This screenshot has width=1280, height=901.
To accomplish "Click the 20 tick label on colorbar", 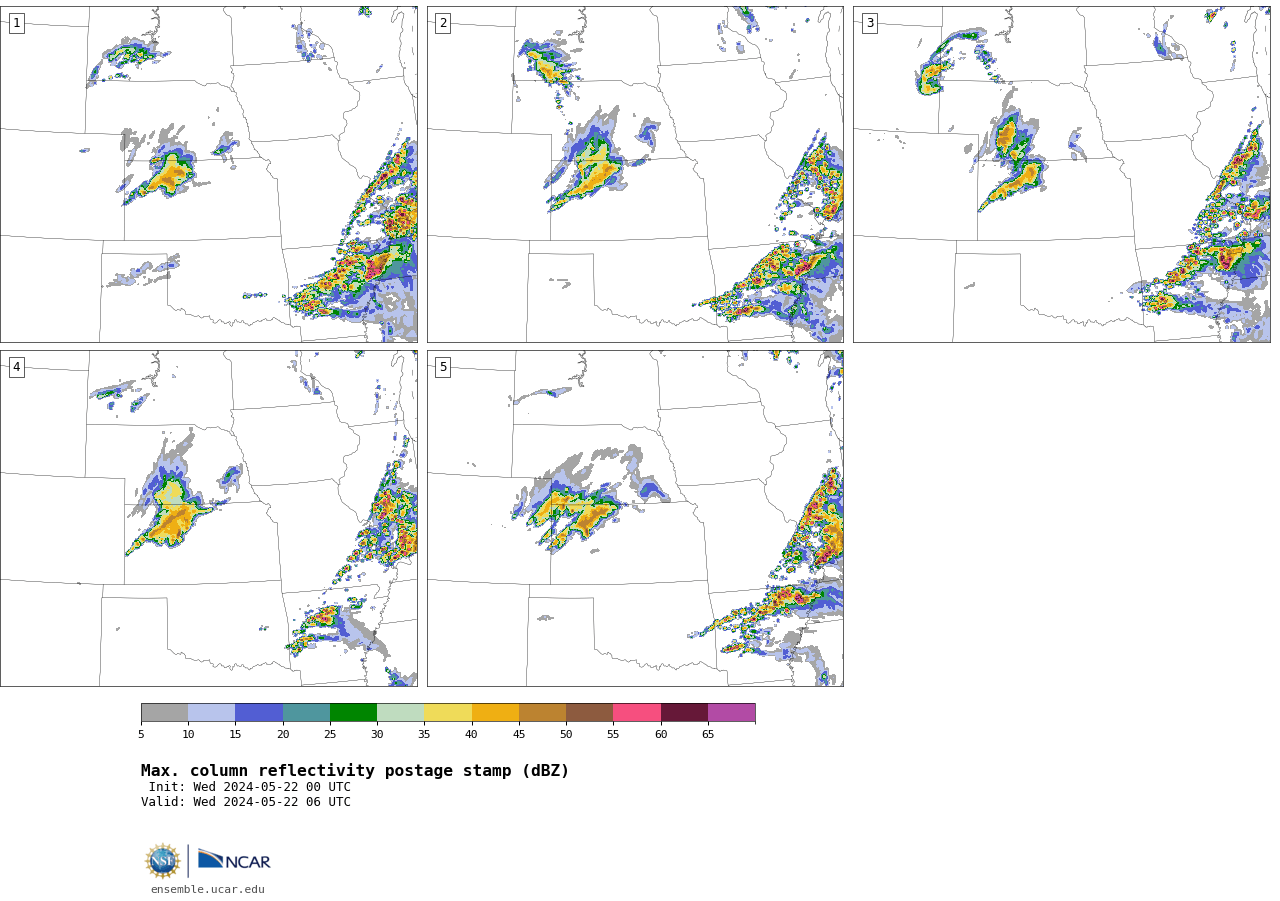I will pyautogui.click(x=283, y=735).
